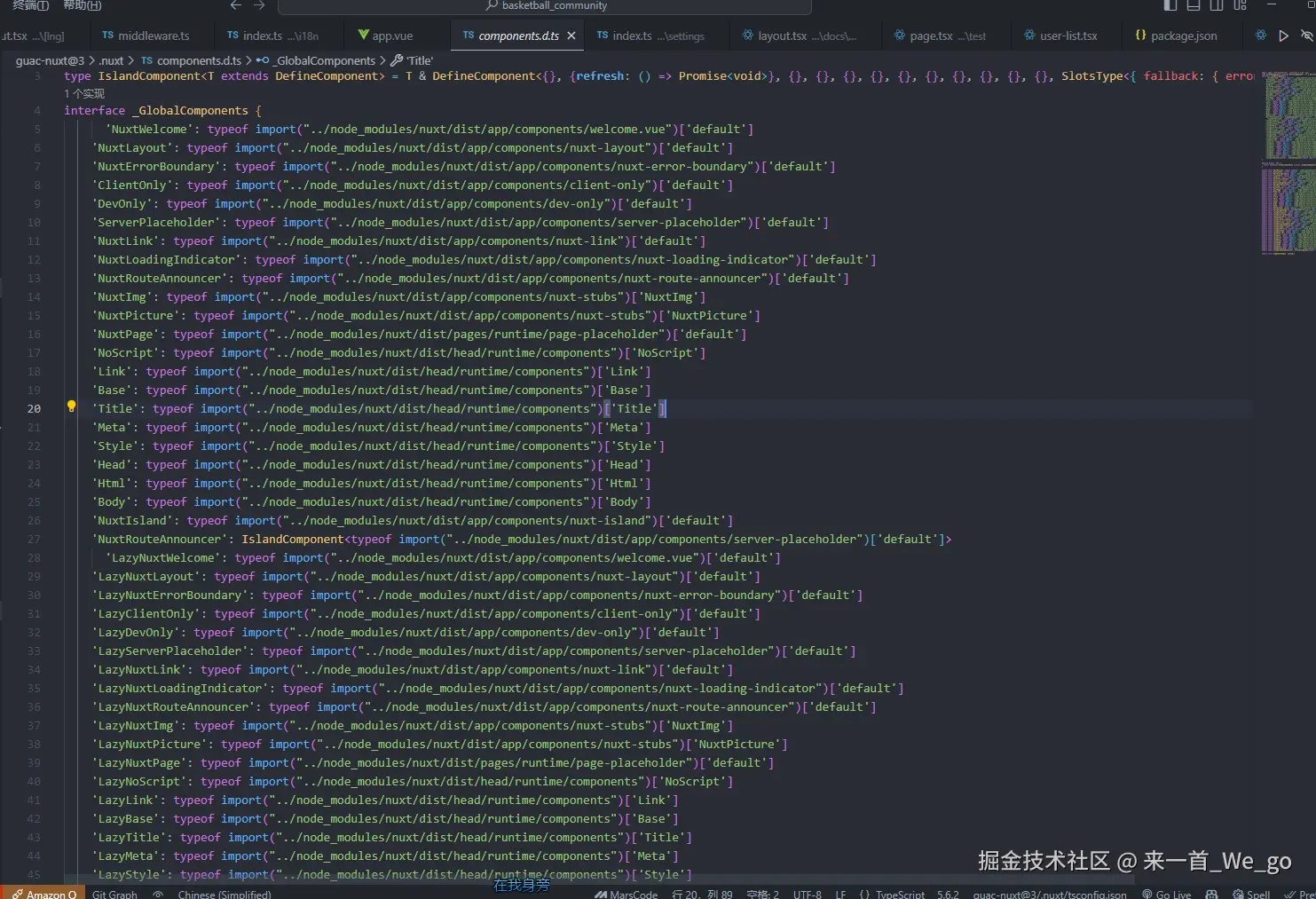Click 'NuxtIsland' key on line 26
This screenshot has height=899, width=1316.
coord(132,521)
